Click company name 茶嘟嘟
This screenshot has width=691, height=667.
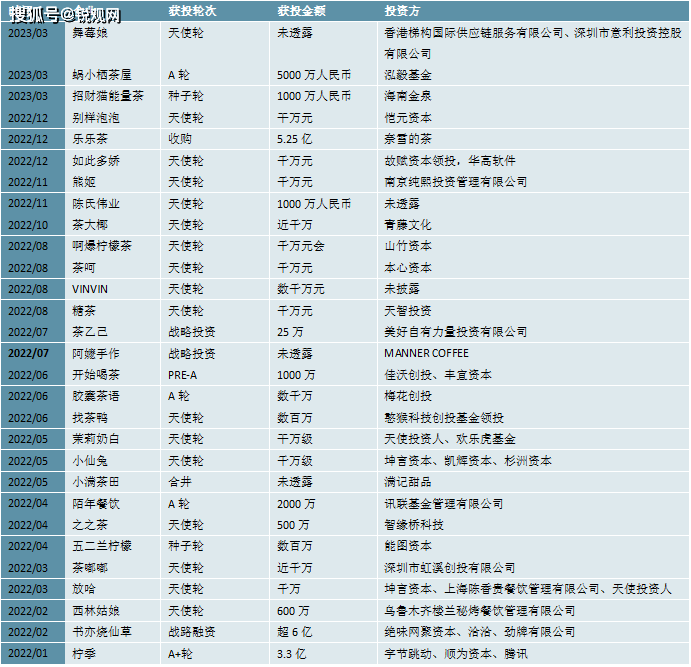[90, 567]
